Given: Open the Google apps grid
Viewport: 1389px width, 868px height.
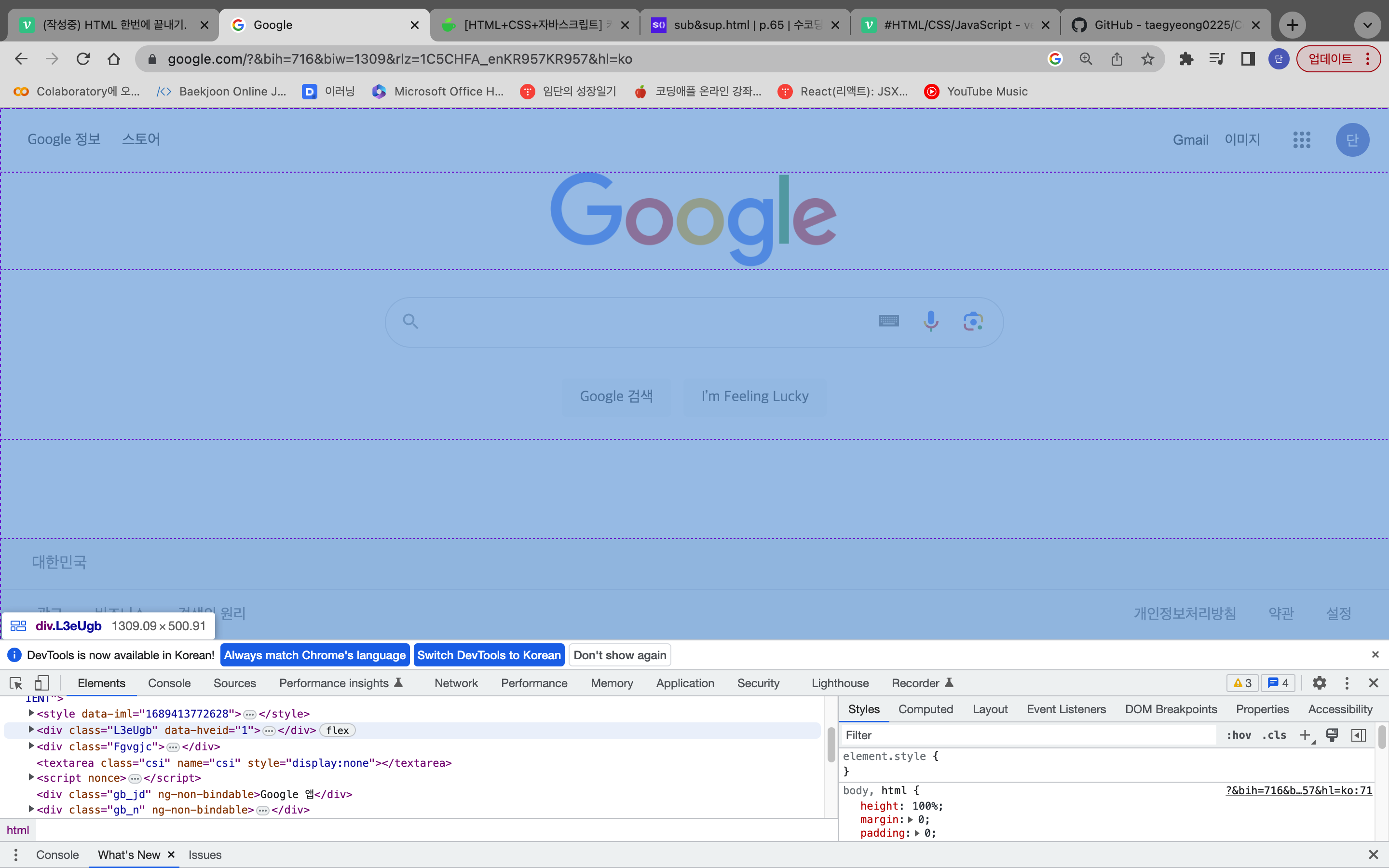Looking at the screenshot, I should [x=1302, y=139].
